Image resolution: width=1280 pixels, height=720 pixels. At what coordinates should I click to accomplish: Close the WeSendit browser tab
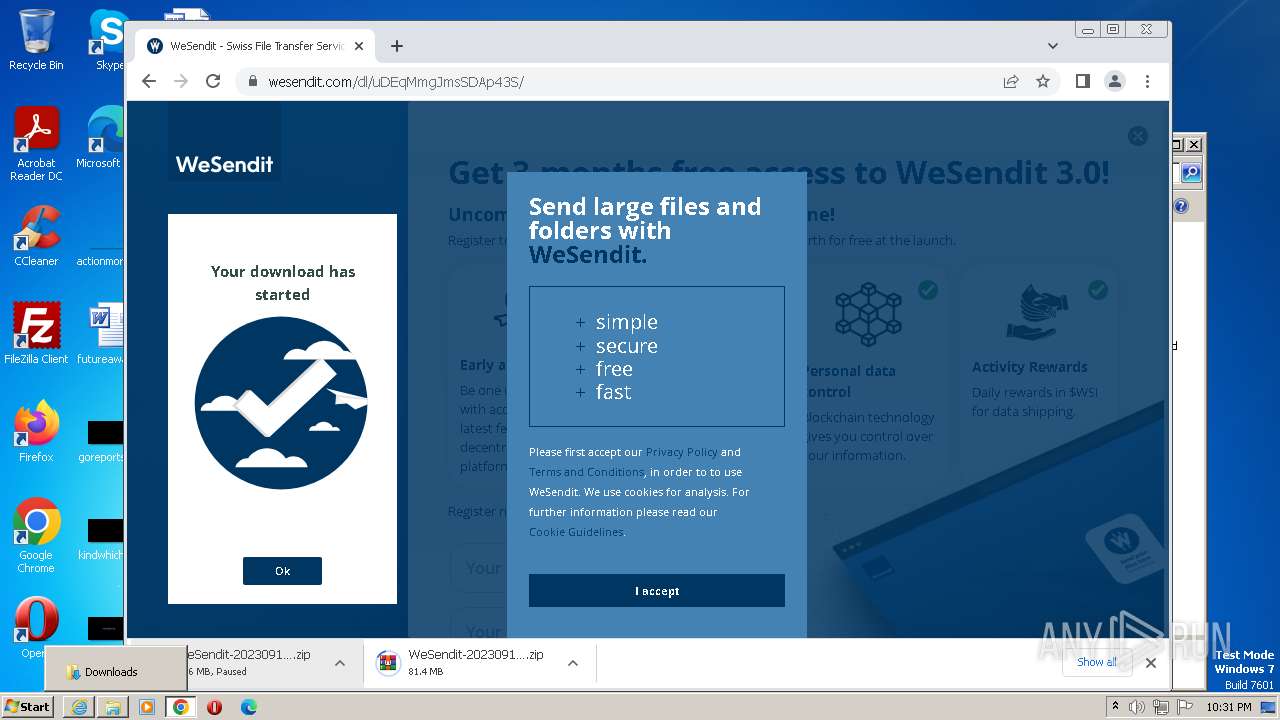click(359, 46)
